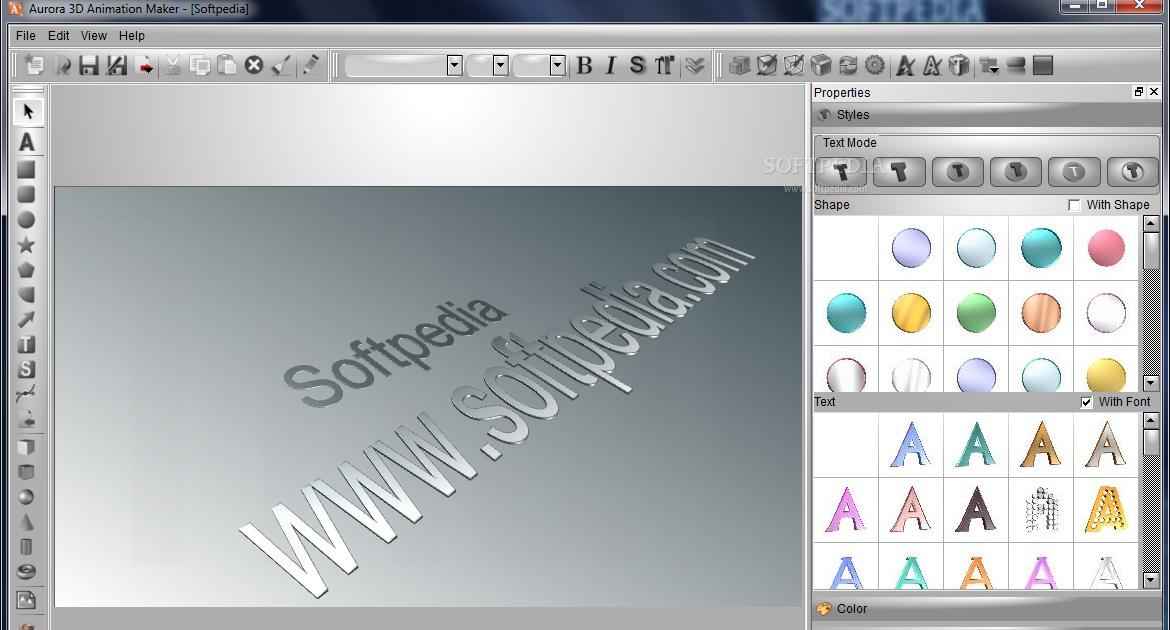Select the 3D sphere primitive tool
Viewport: 1170px width, 630px height.
point(26,497)
